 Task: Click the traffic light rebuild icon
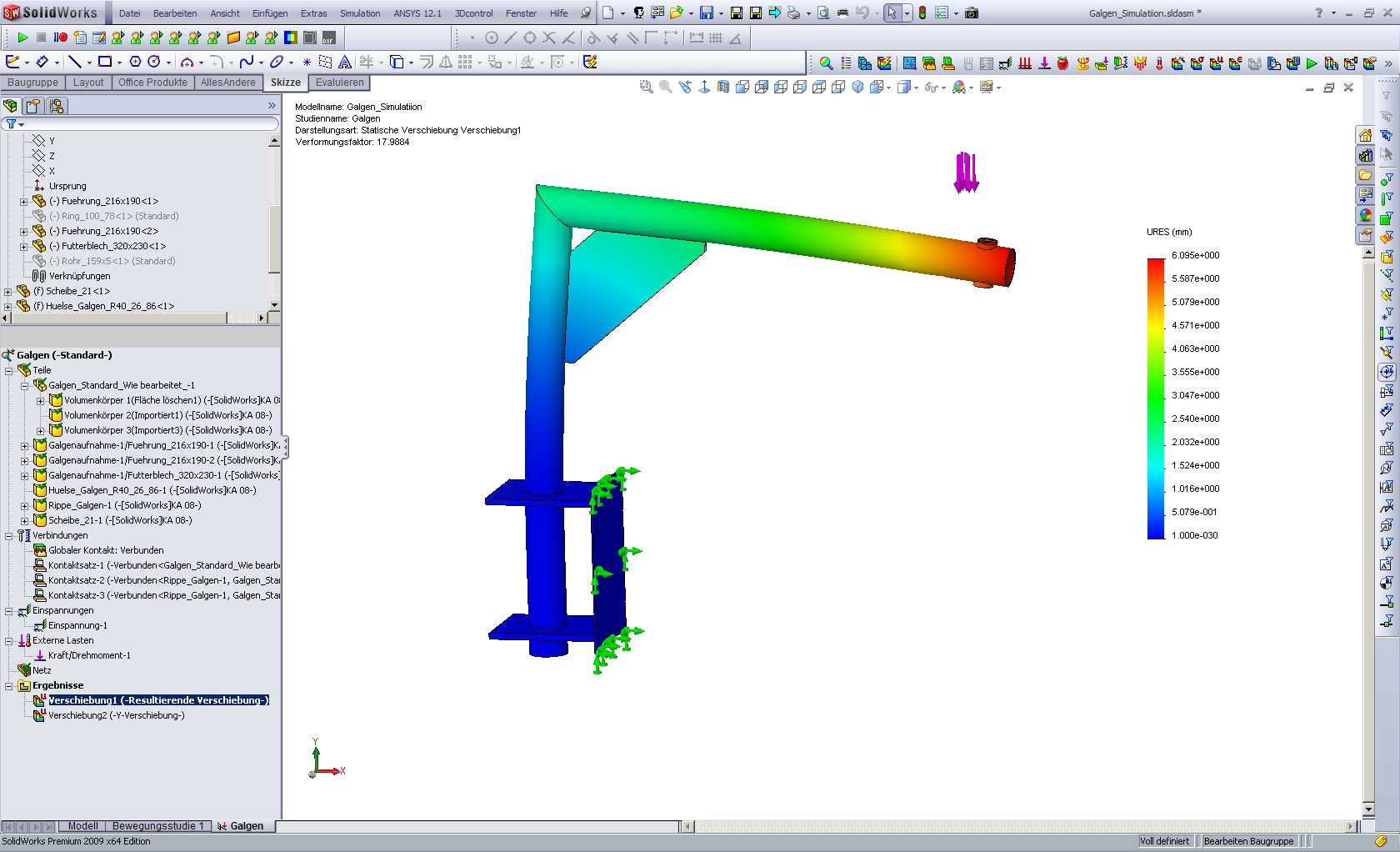[x=922, y=13]
